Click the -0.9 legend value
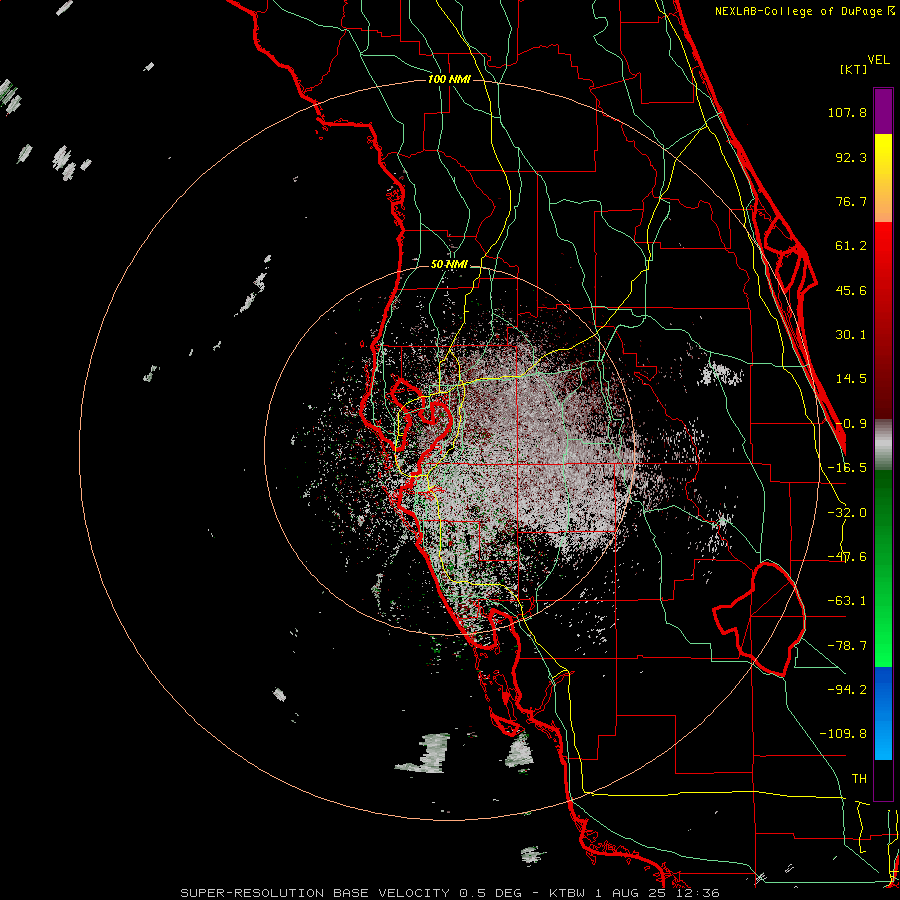 coord(851,424)
